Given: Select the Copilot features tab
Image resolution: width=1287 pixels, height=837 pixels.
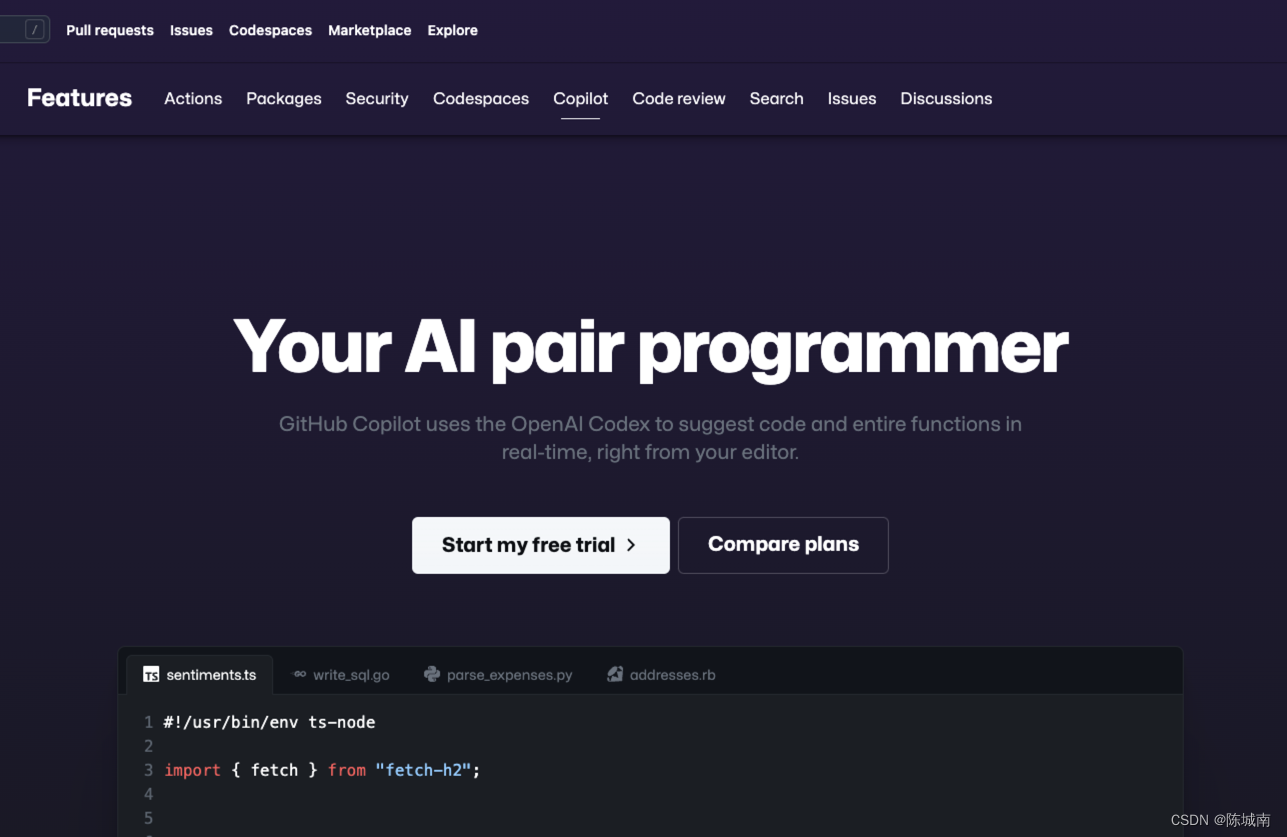Looking at the screenshot, I should point(581,98).
